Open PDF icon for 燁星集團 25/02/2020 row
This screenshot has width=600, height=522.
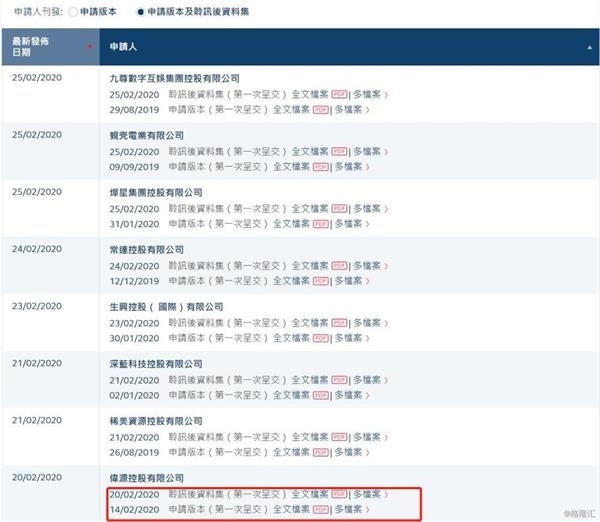click(x=339, y=209)
